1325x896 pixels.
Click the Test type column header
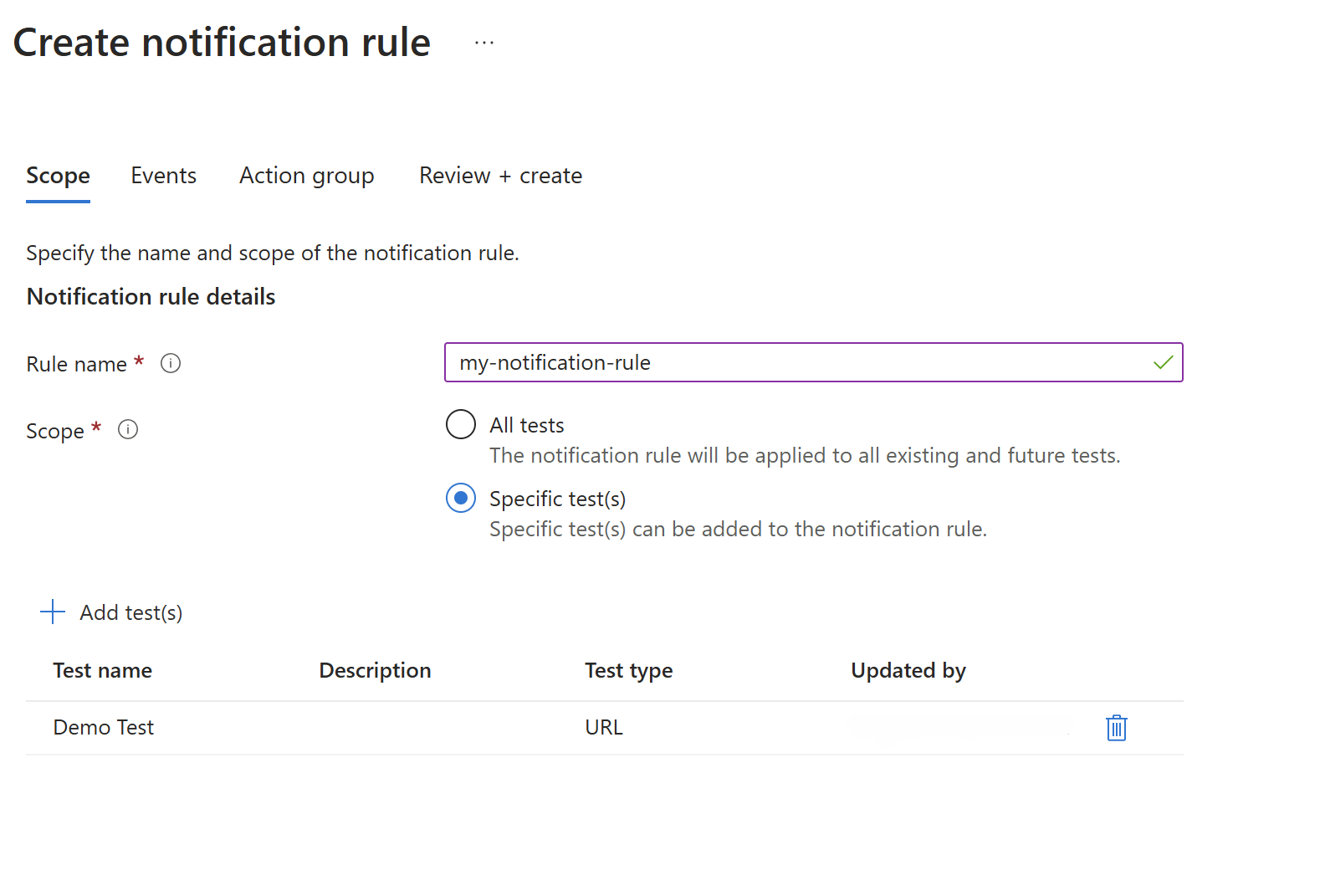(x=629, y=670)
